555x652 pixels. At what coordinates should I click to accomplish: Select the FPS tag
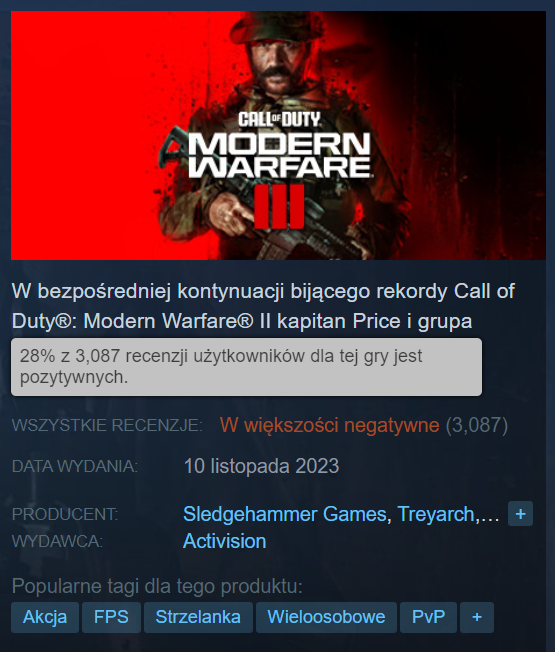coord(111,617)
